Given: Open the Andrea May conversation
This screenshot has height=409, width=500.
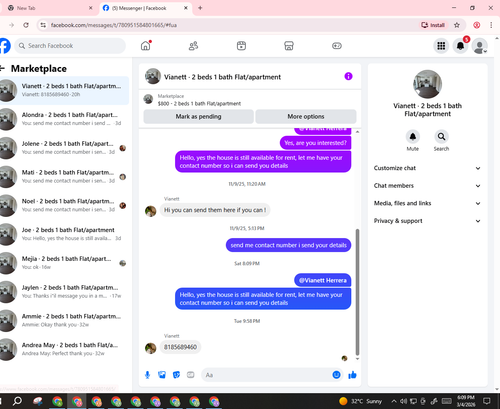Looking at the screenshot, I should pos(64,349).
